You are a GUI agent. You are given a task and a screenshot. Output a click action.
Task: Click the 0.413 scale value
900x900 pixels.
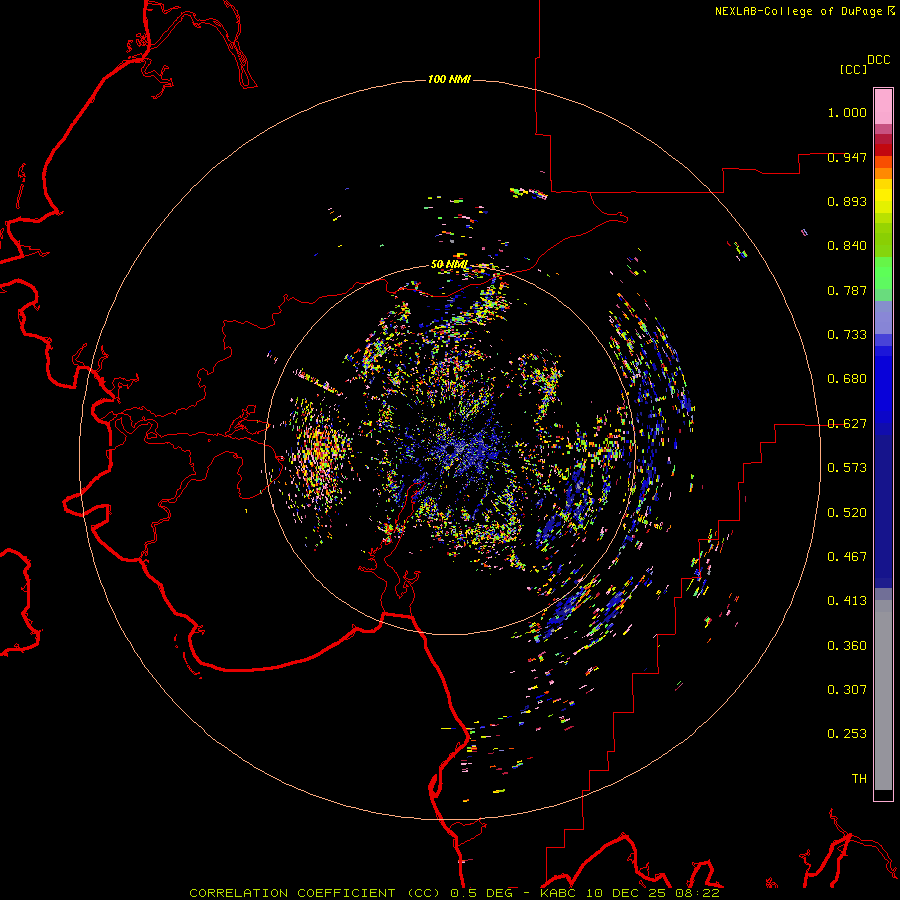point(847,601)
